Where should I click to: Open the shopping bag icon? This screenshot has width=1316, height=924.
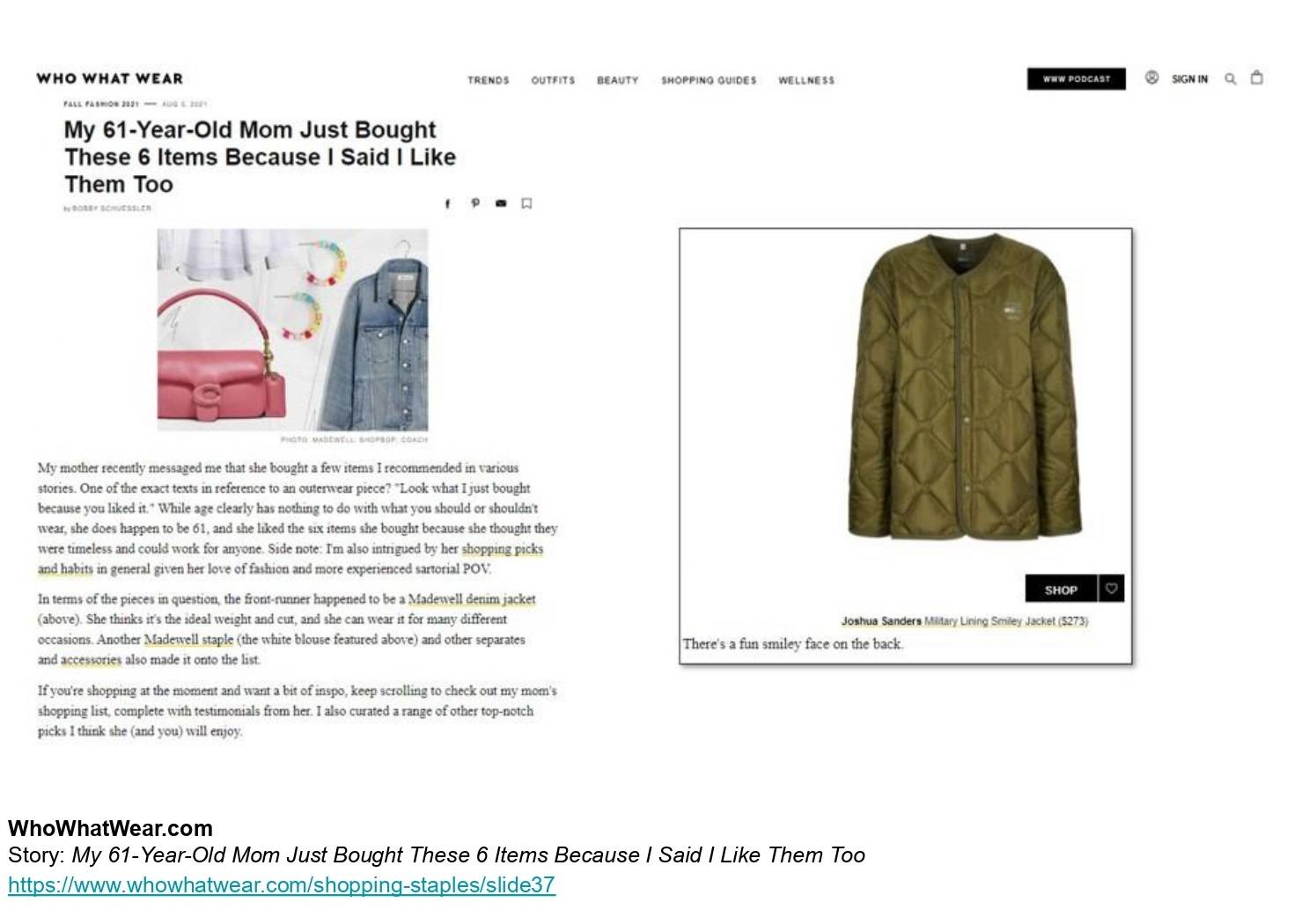1257,77
